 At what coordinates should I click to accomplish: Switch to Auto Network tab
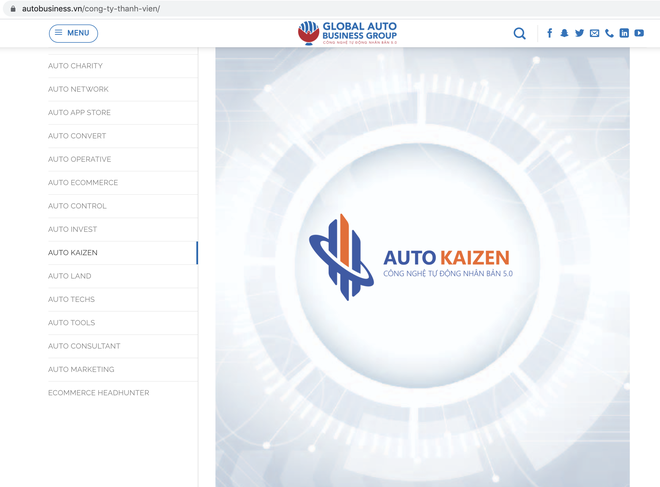tap(78, 89)
